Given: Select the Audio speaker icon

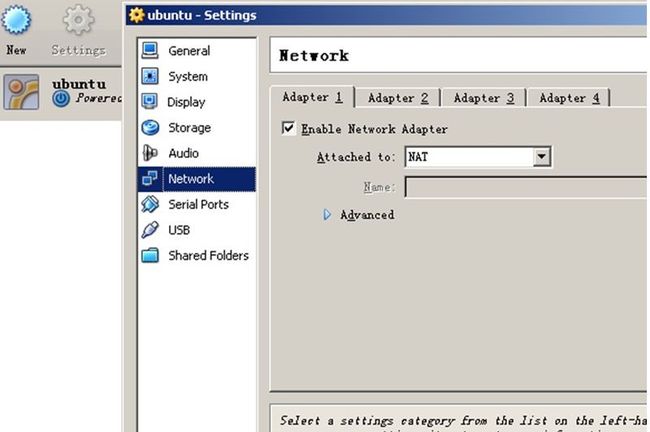Looking at the screenshot, I should pyautogui.click(x=150, y=153).
